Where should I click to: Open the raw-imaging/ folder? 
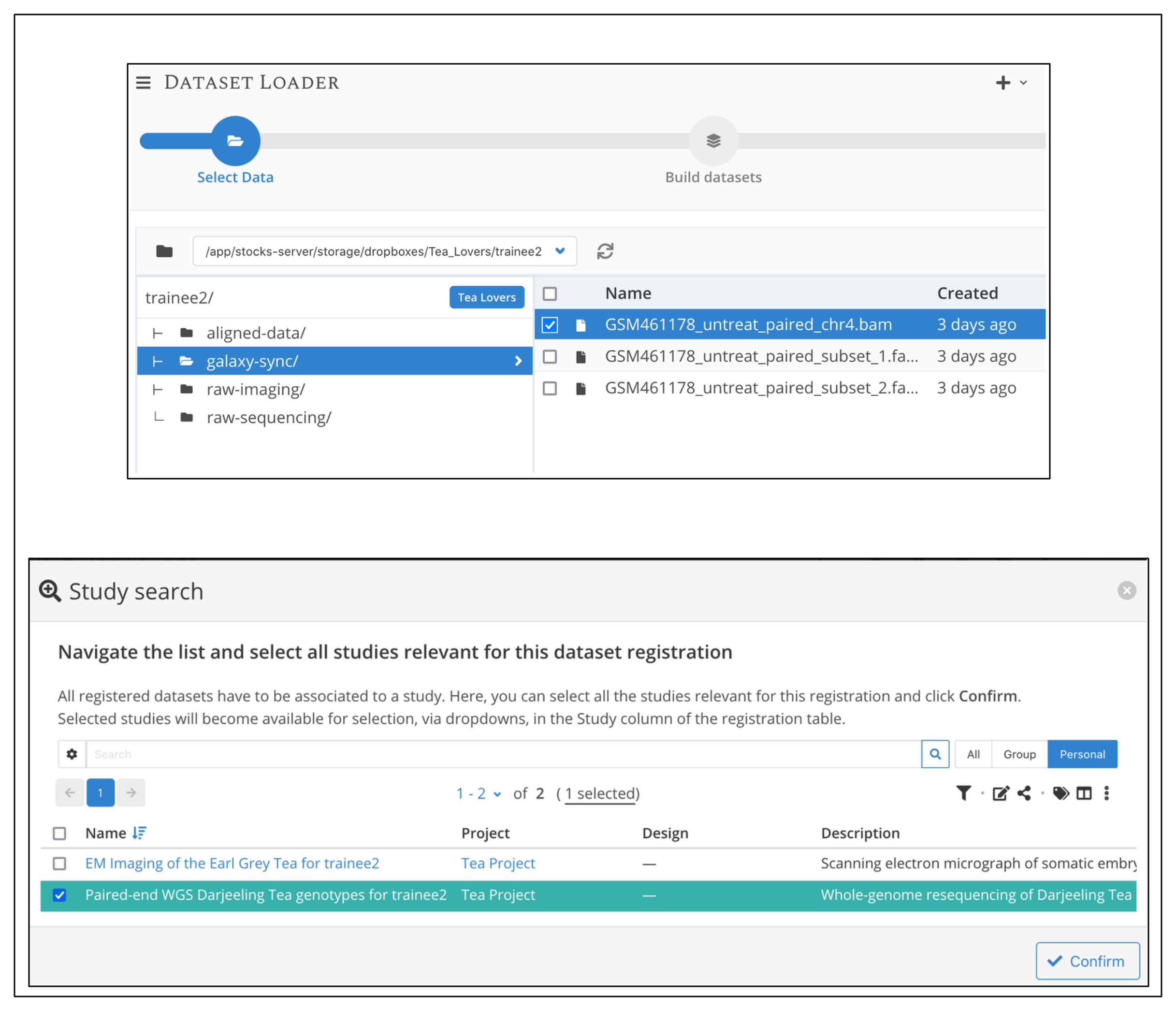(256, 389)
